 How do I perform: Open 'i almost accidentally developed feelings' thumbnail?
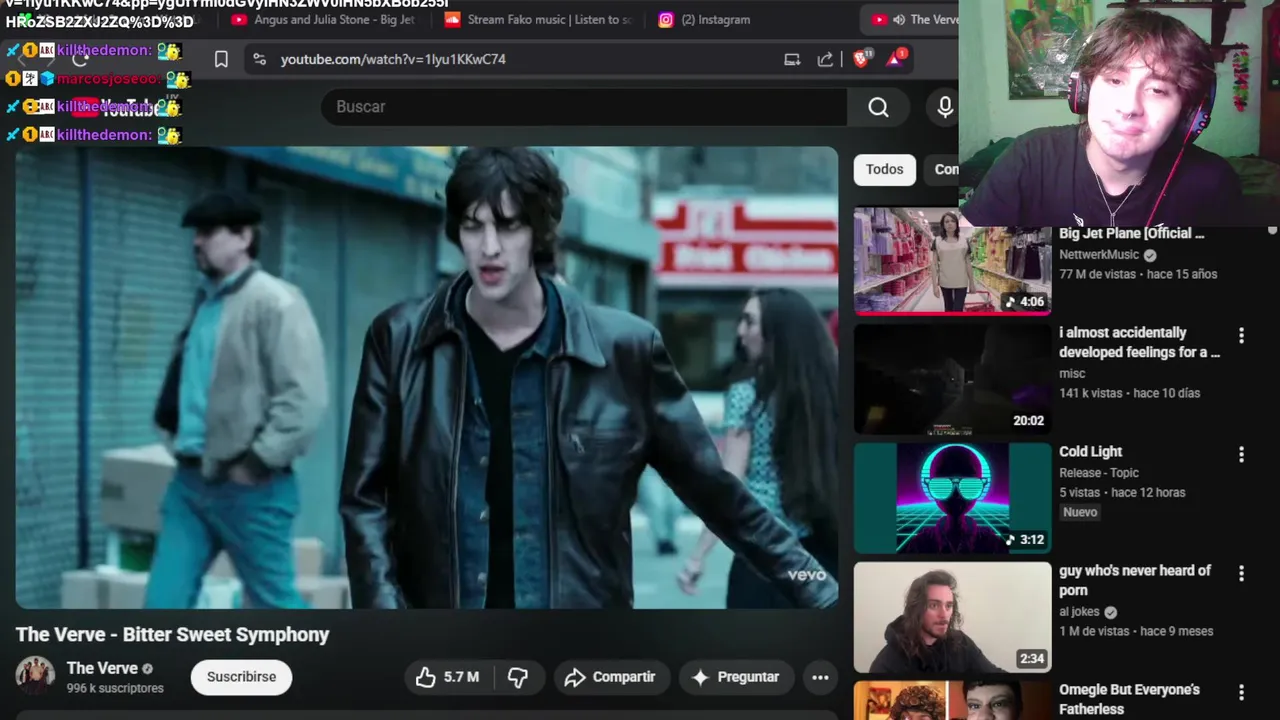click(952, 379)
